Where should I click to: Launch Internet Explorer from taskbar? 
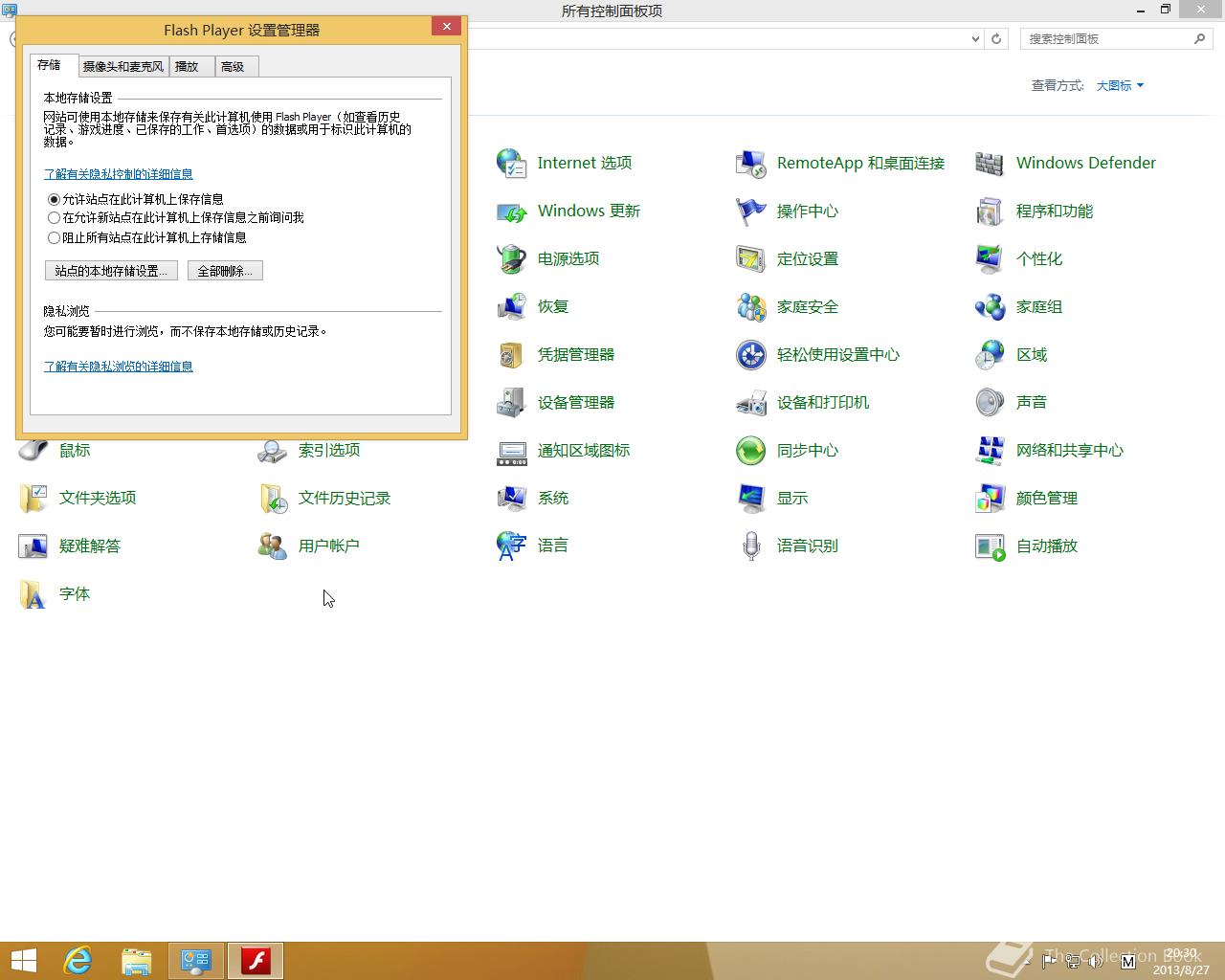[x=78, y=961]
